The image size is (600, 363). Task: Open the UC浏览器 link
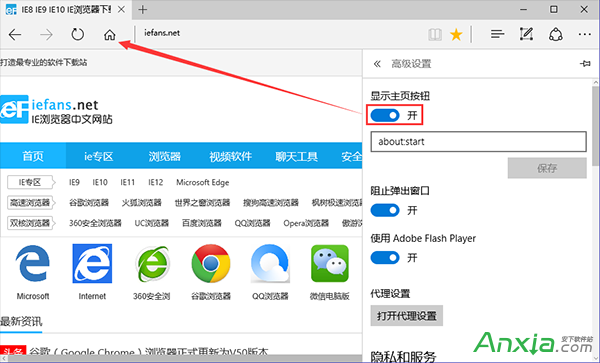(152, 223)
